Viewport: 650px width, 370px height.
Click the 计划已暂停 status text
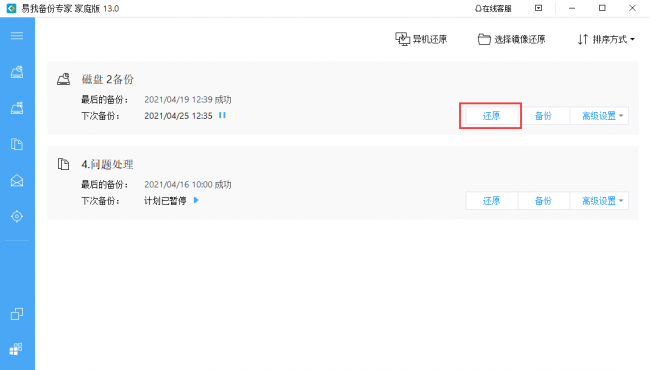165,201
